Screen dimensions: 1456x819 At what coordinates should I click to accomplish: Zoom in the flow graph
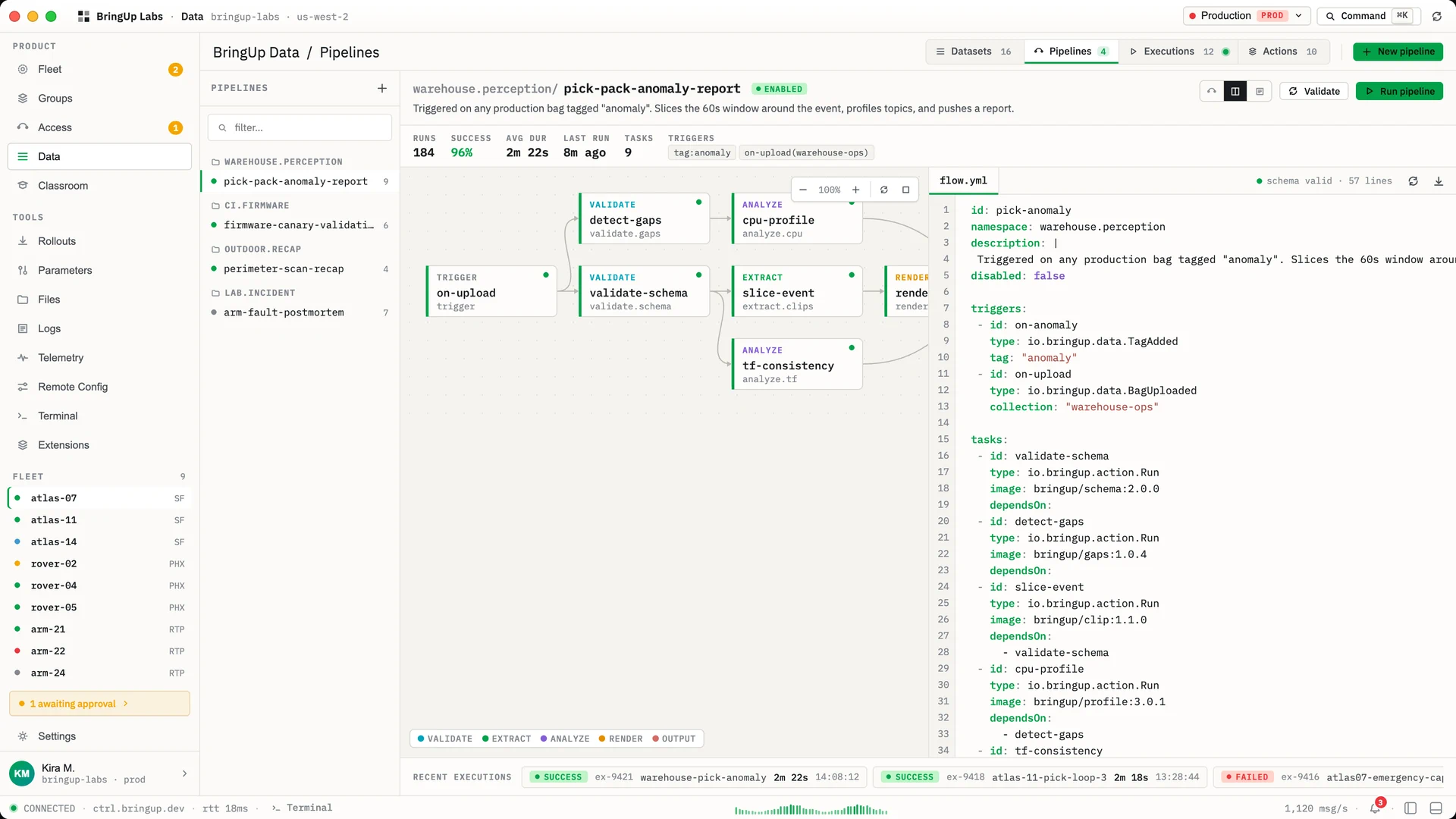pyautogui.click(x=856, y=190)
